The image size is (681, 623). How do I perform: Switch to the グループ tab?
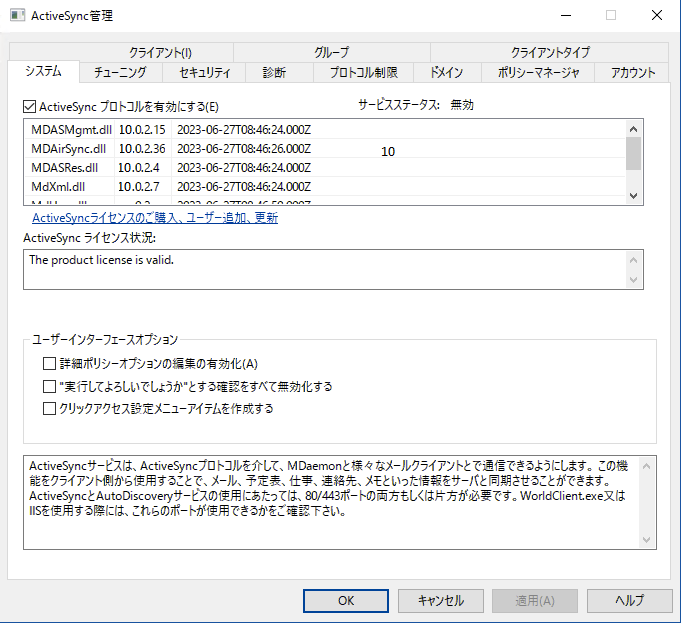pos(332,53)
